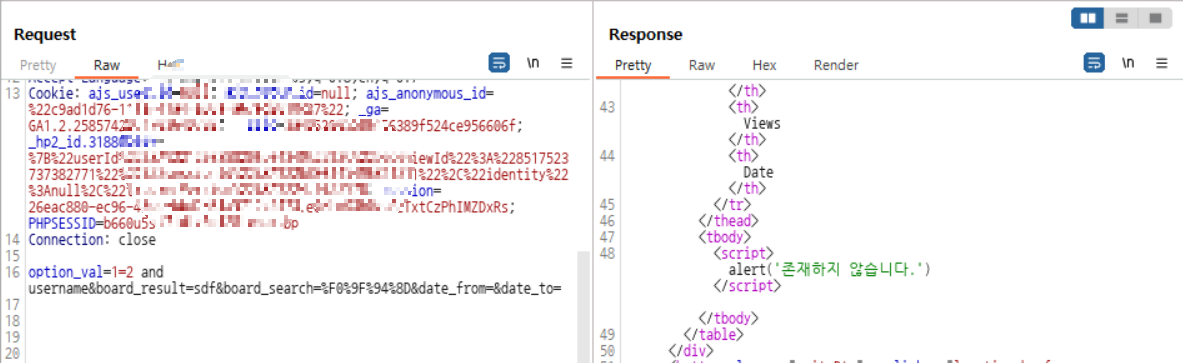Toggle word wrap in the Request panel
Image resolution: width=1183 pixels, height=363 pixels.
click(x=499, y=63)
